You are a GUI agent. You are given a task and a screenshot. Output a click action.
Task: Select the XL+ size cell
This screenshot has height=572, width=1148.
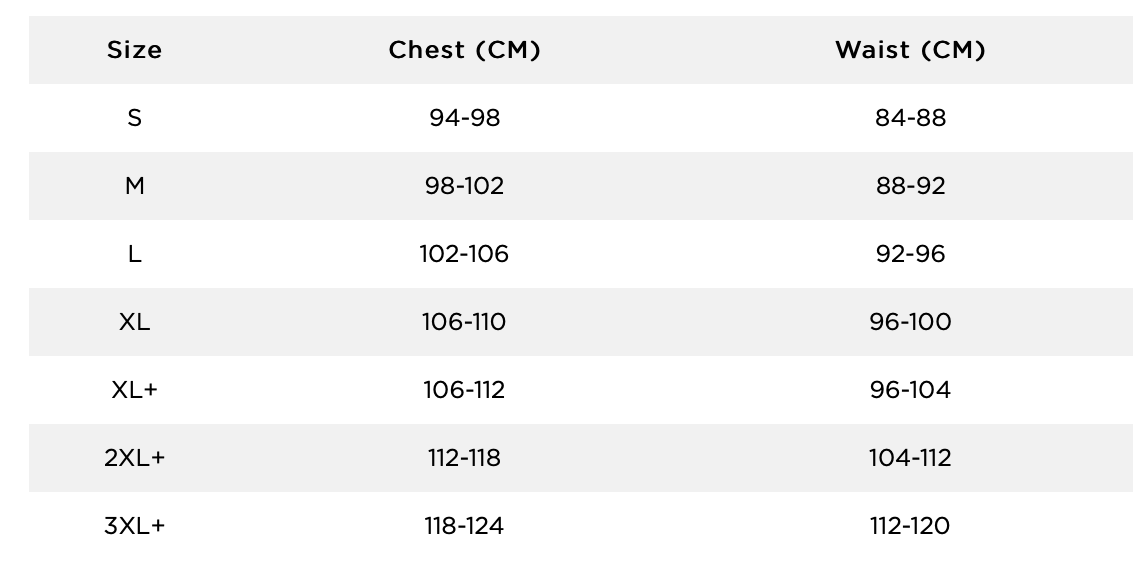click(x=134, y=390)
